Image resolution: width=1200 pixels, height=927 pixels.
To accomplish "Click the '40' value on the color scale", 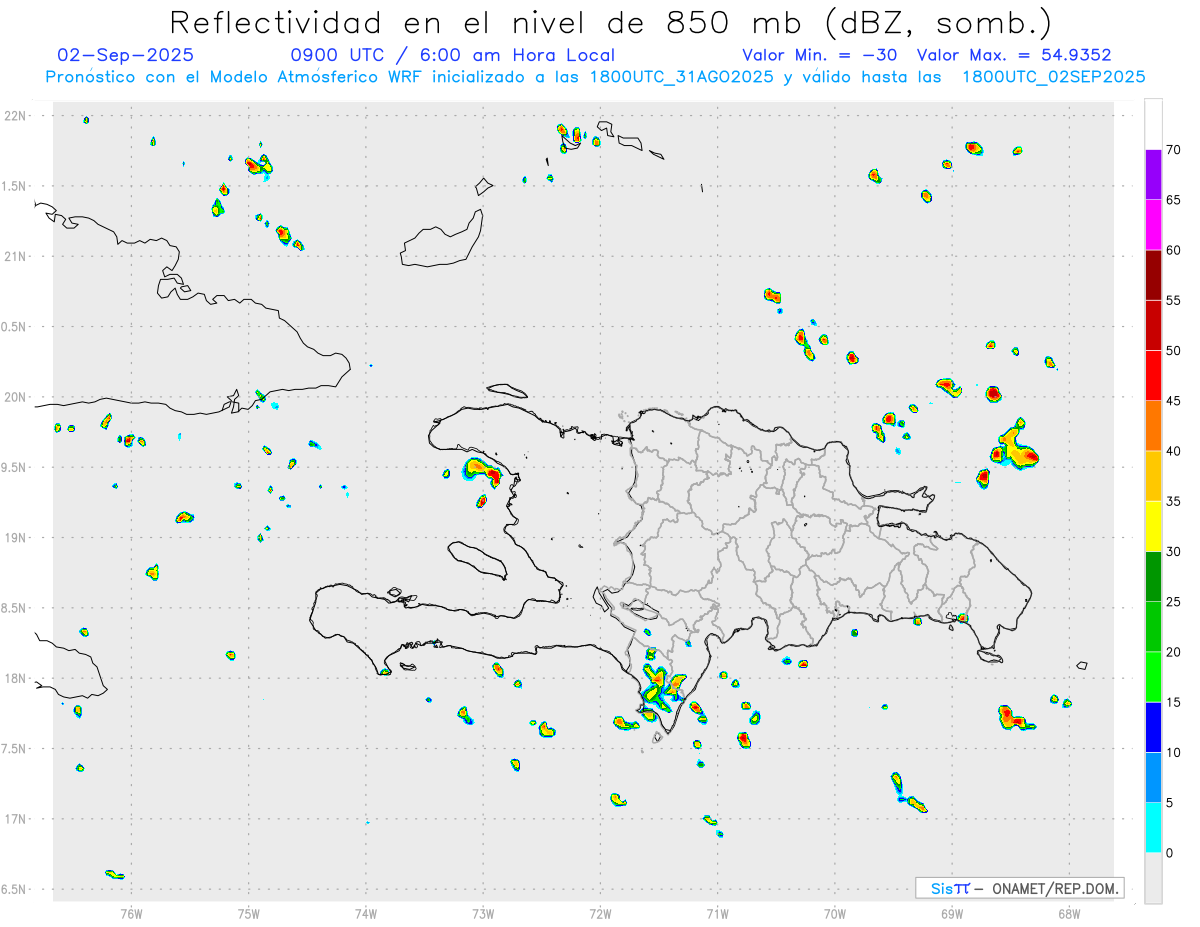I will click(x=1173, y=451).
